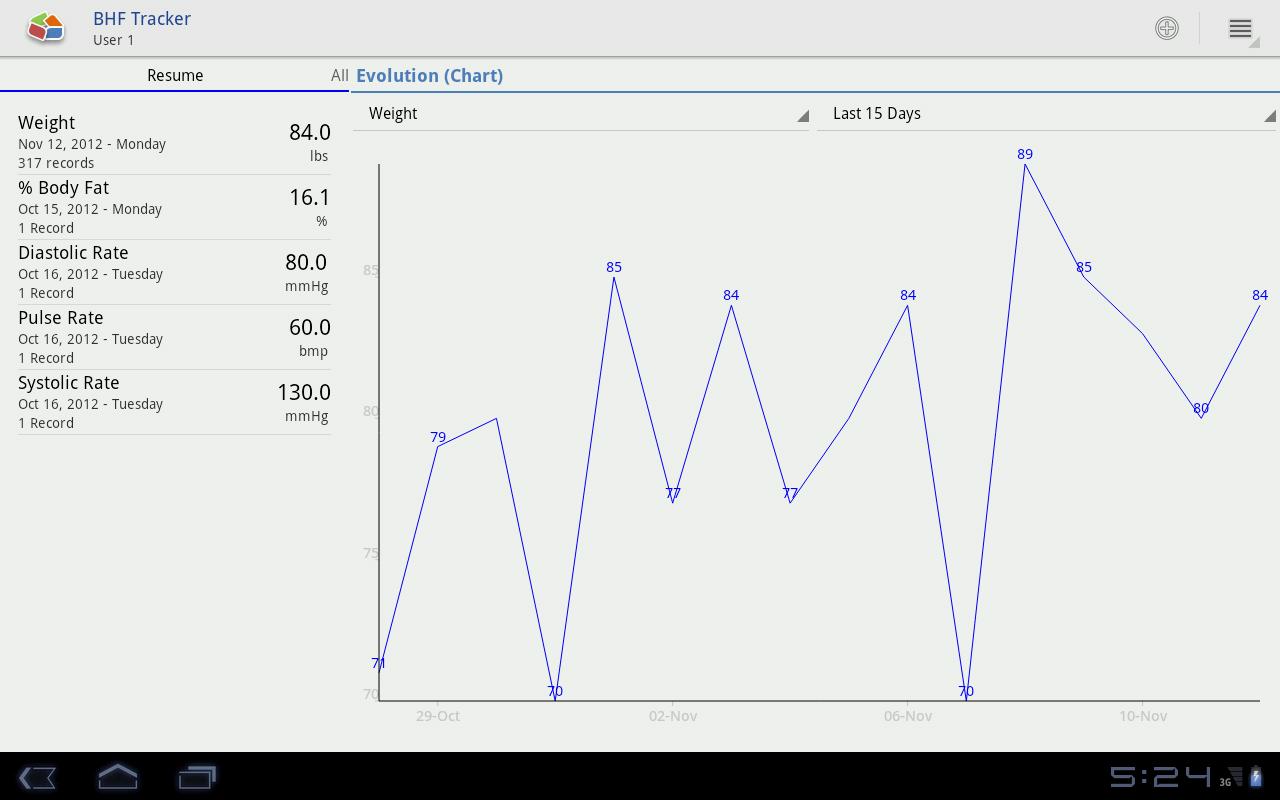Select the Diastolic Rate entry
The height and width of the screenshot is (800, 1280).
pyautogui.click(x=174, y=272)
